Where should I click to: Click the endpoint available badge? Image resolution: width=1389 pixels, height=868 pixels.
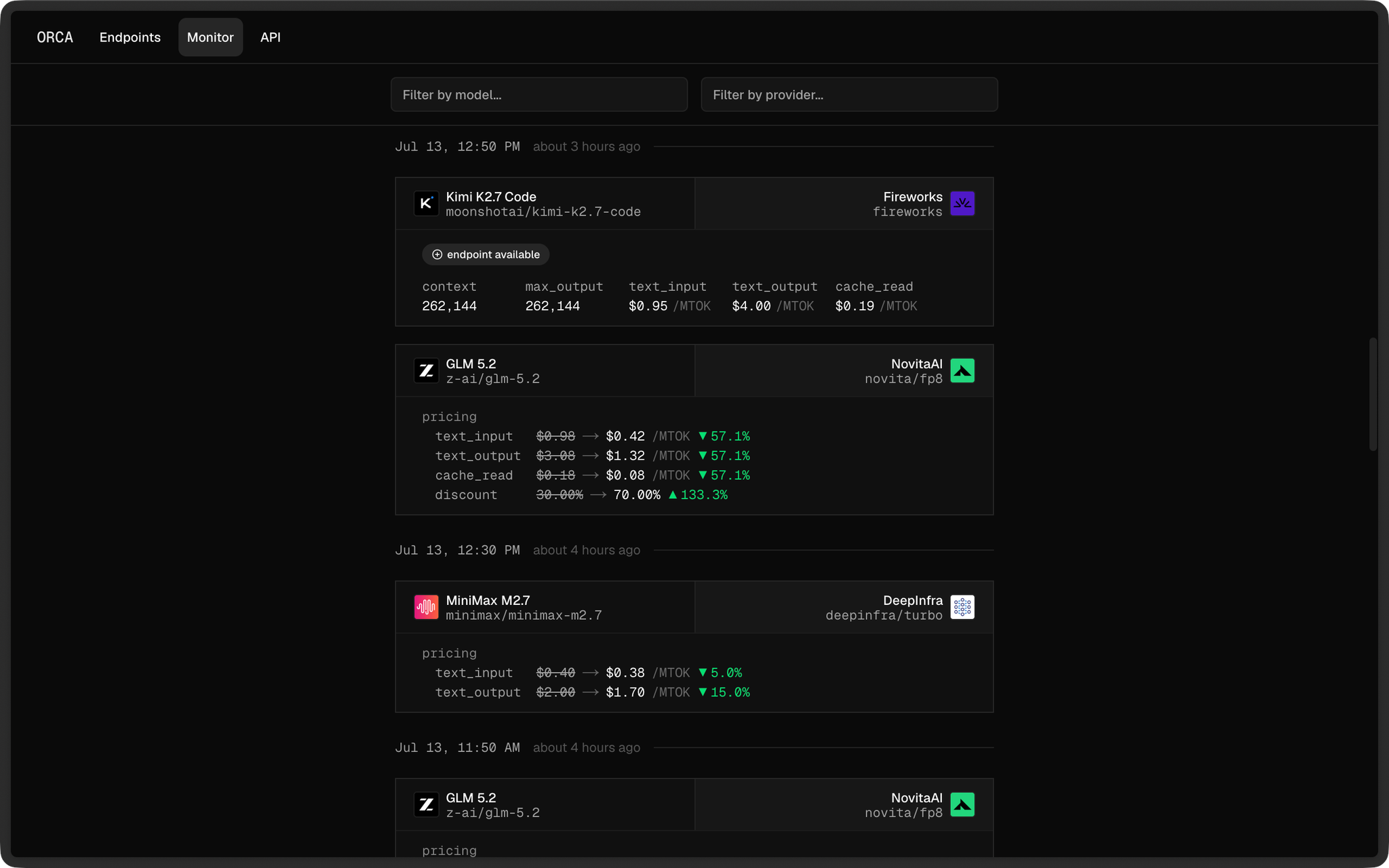(x=486, y=255)
